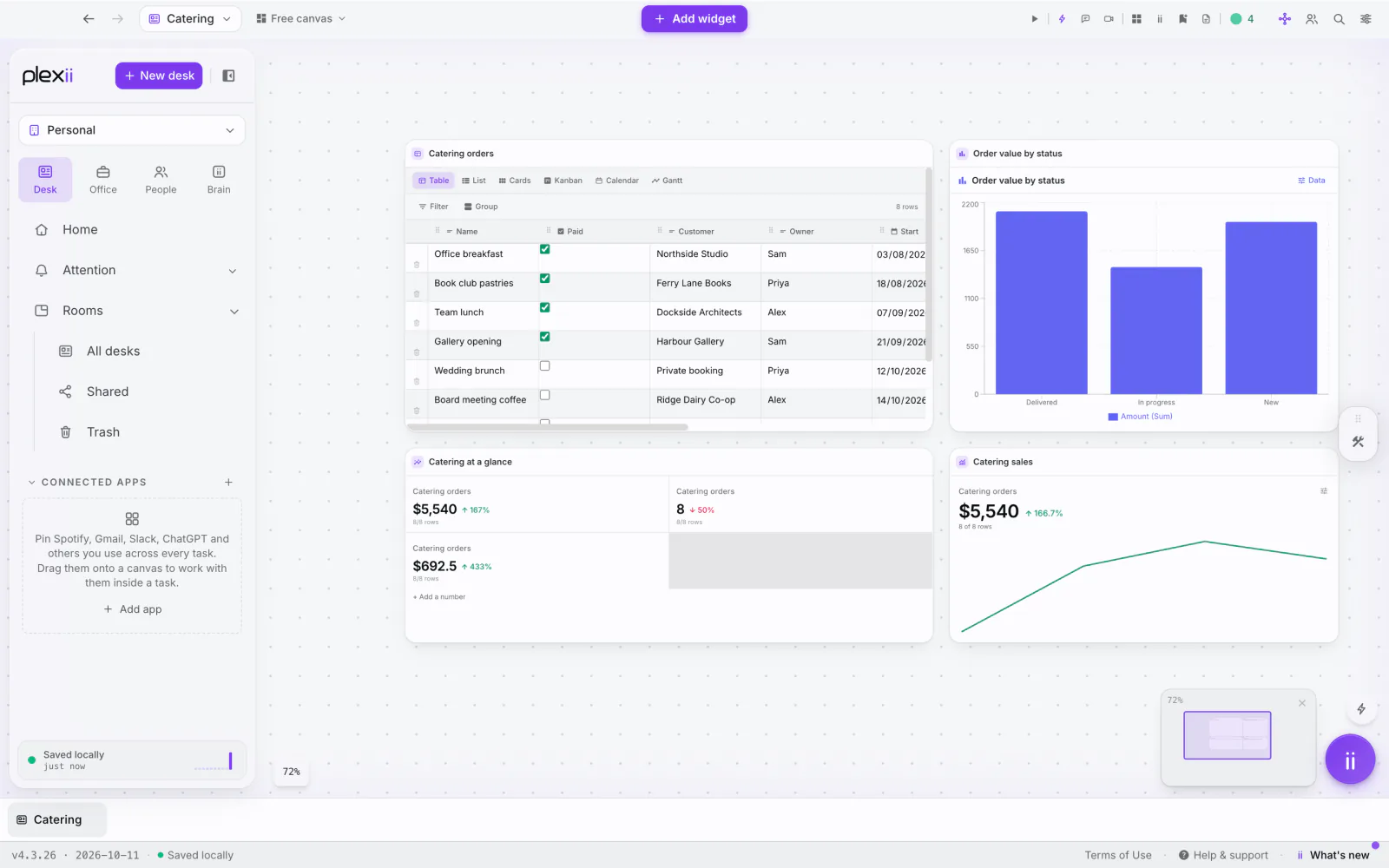Click the minimap canvas thumbnail

point(1228,735)
